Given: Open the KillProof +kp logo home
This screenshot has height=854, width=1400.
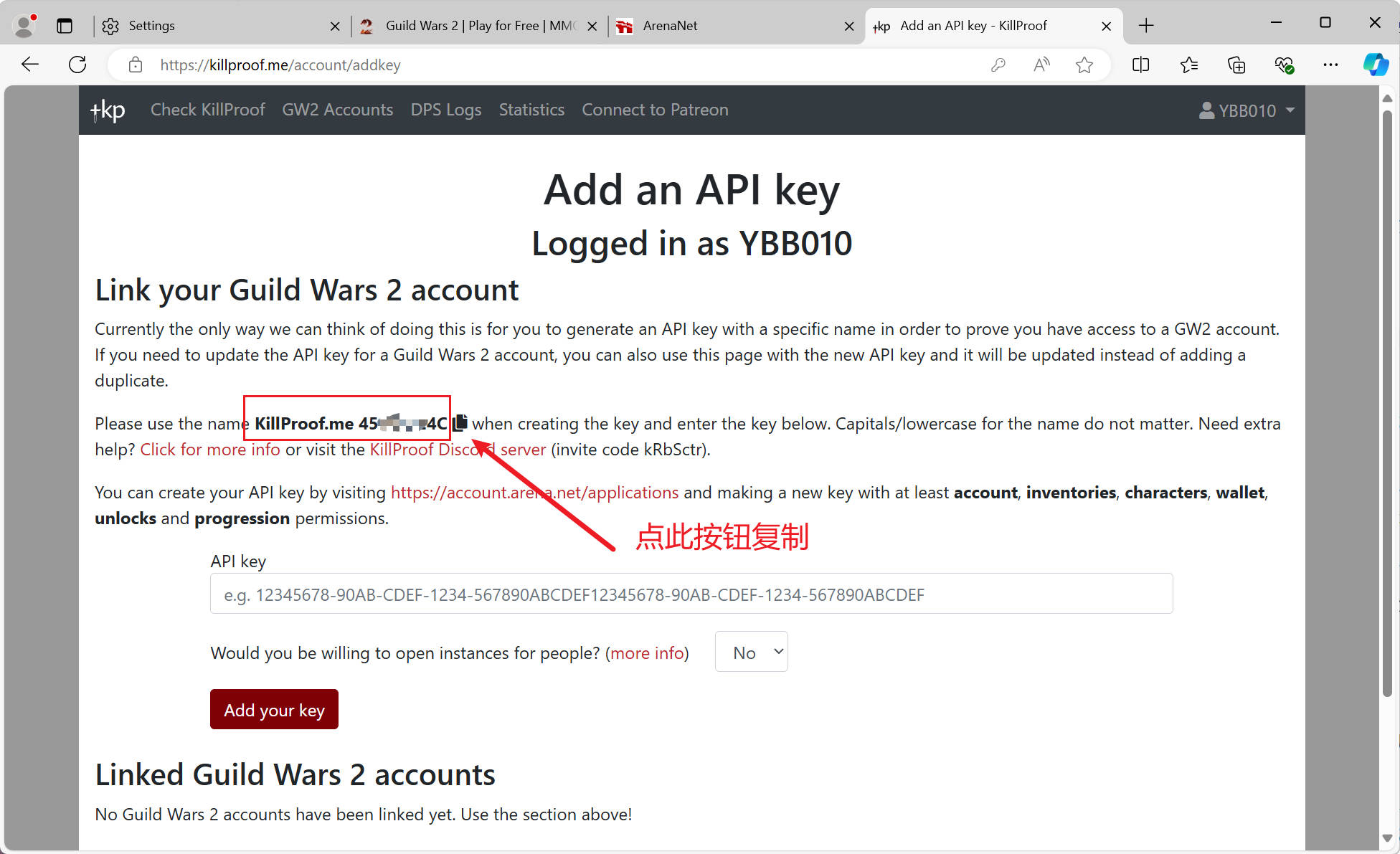Looking at the screenshot, I should pos(108,110).
